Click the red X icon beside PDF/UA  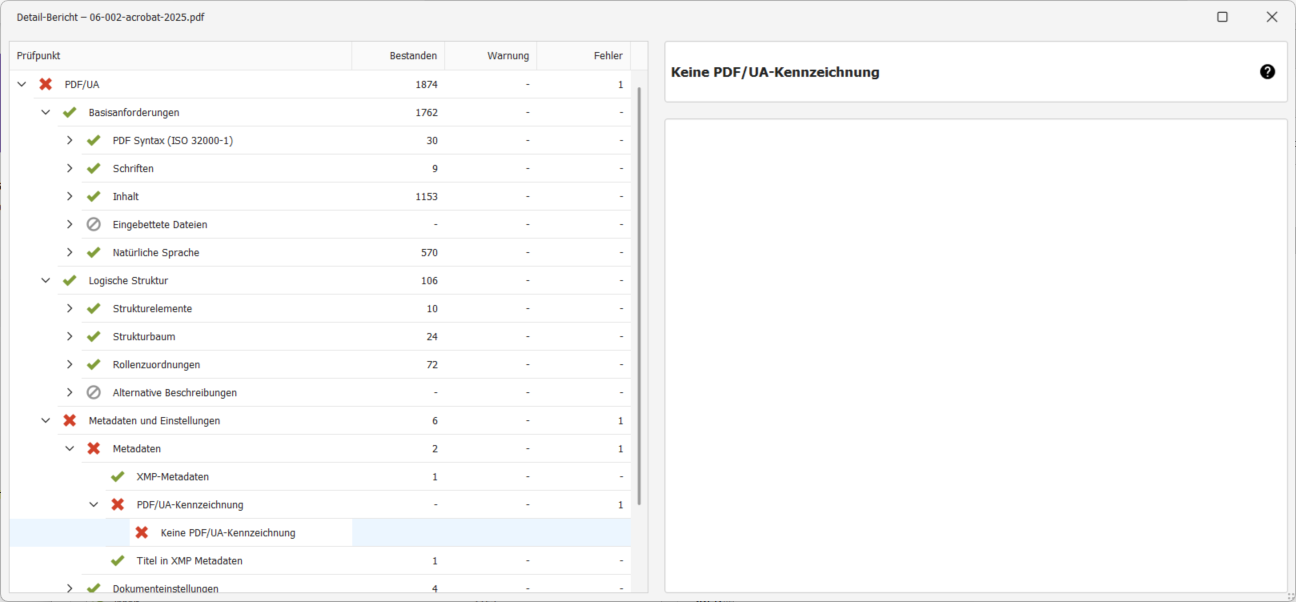pyautogui.click(x=46, y=85)
